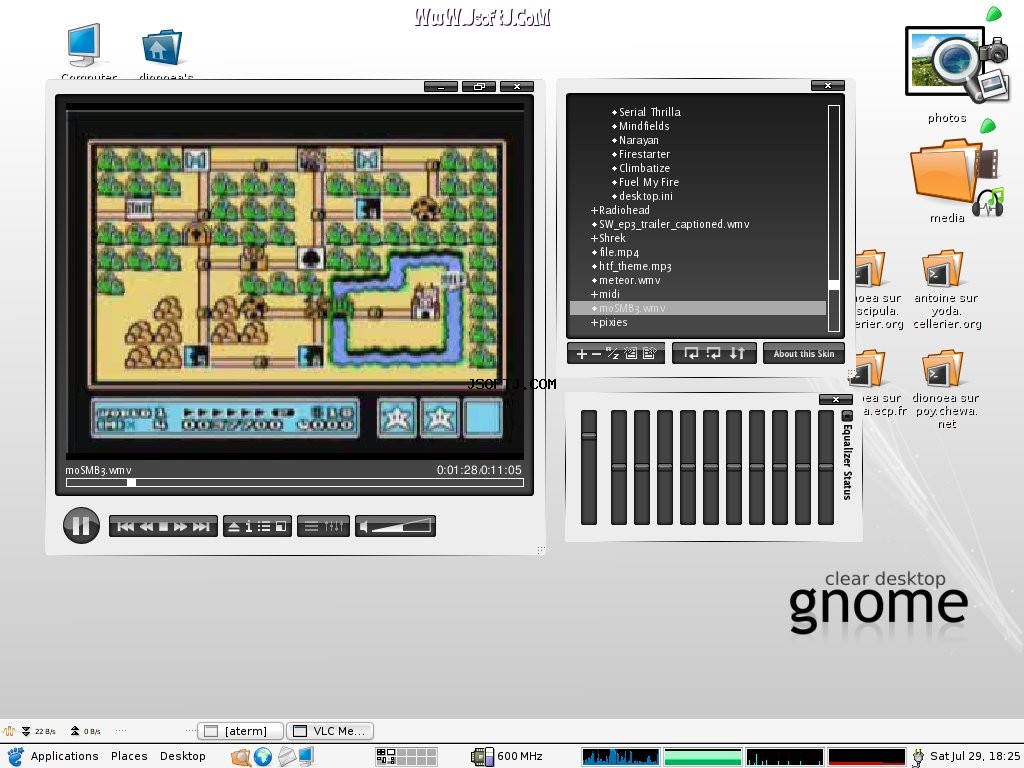Click the eject/open media icon
Image resolution: width=1024 pixels, height=768 pixels.
pyautogui.click(x=234, y=526)
